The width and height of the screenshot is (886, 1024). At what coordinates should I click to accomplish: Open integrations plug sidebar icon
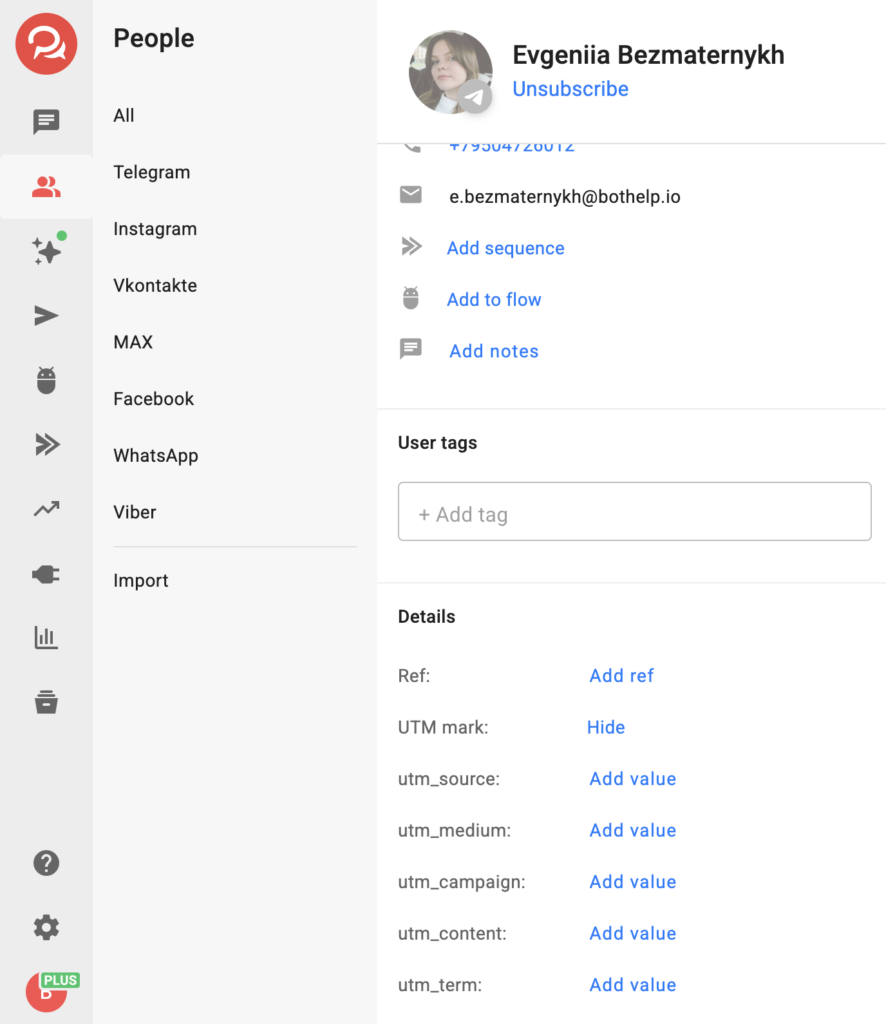click(46, 574)
